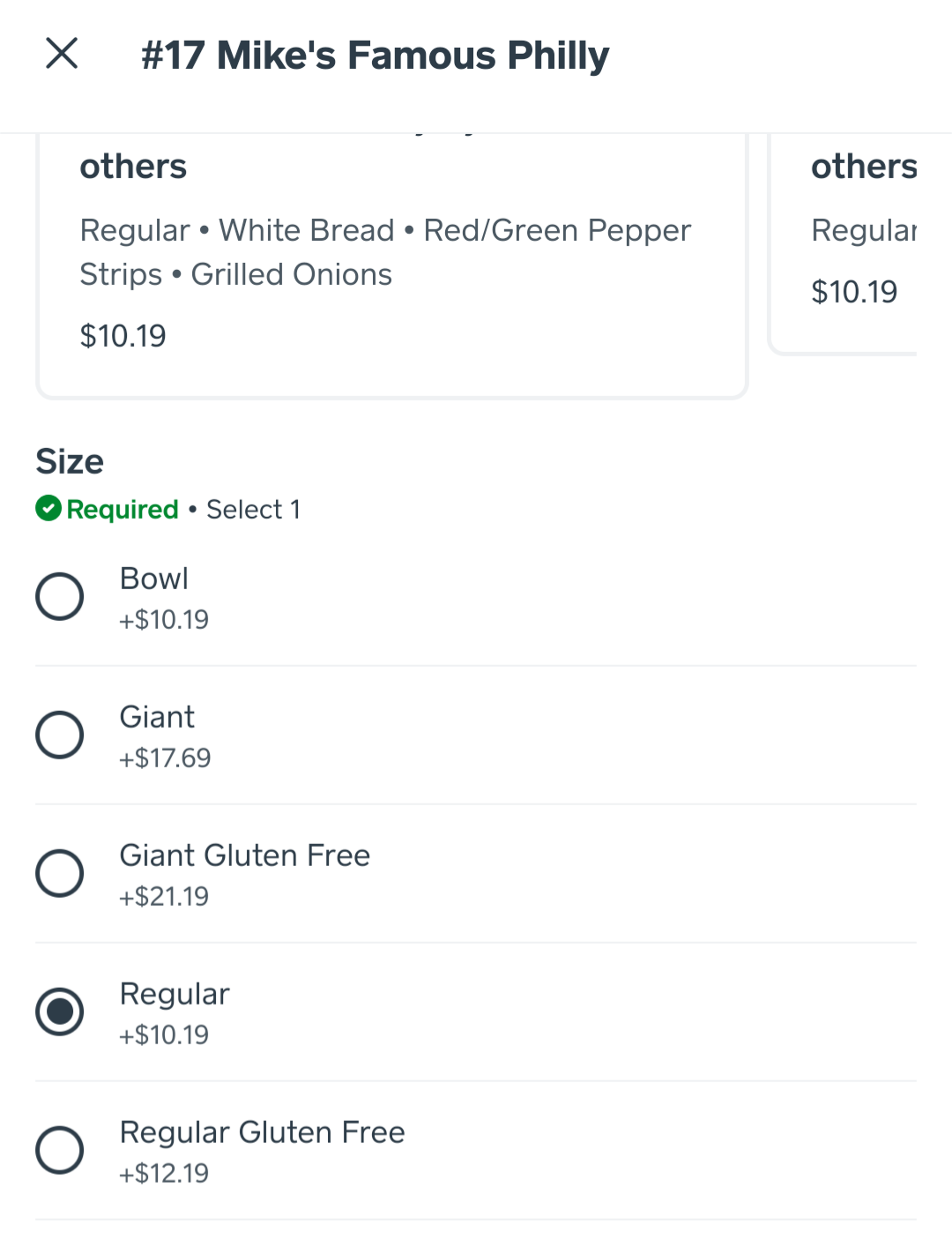The image size is (952, 1240).
Task: Choose the Giant Gluten Free radio option
Action: point(60,873)
